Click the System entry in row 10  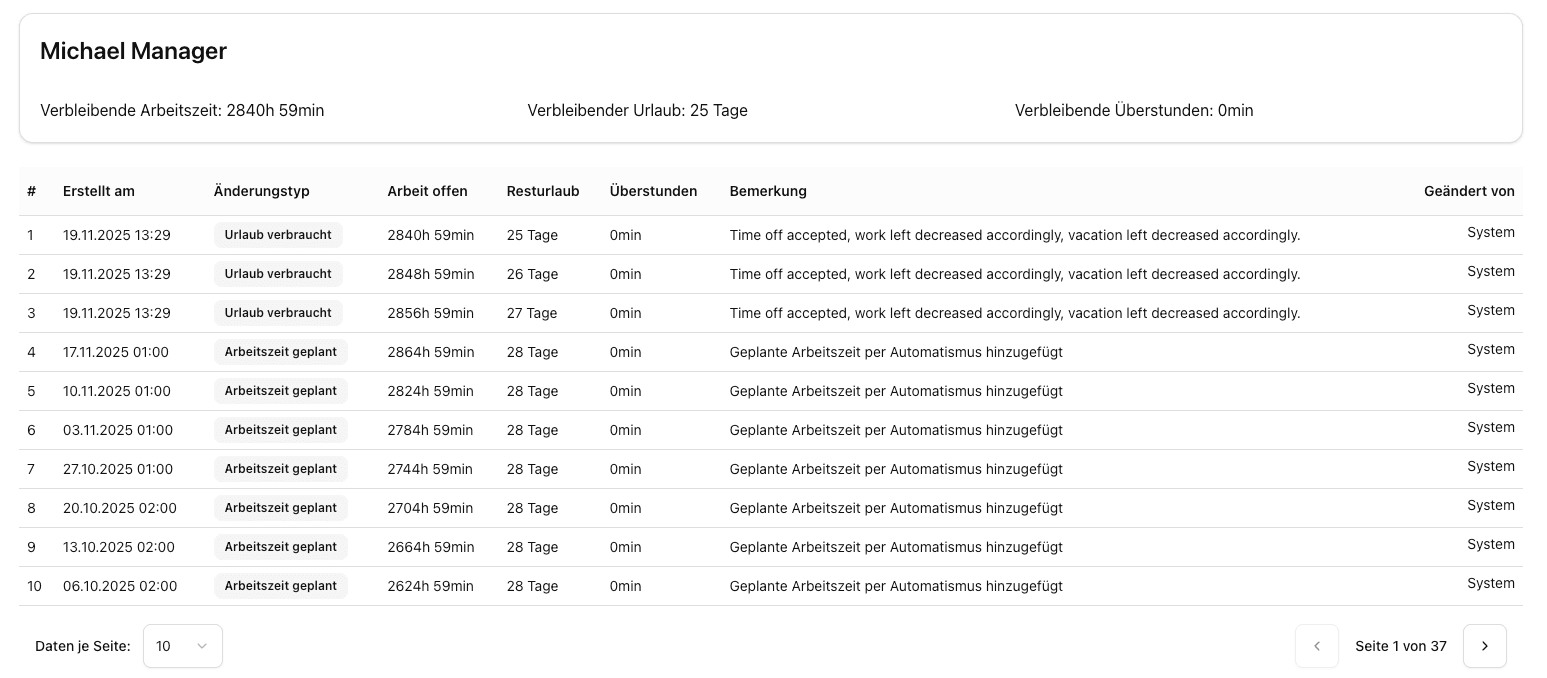click(1491, 583)
